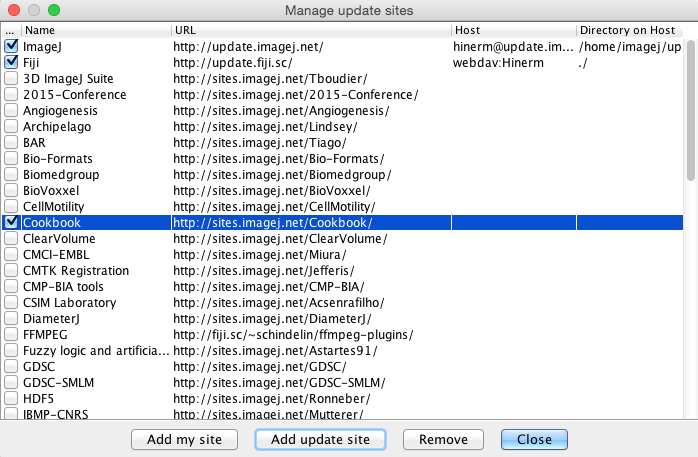Check the Biomedgroup checkbox
The height and width of the screenshot is (457, 698).
(11, 174)
